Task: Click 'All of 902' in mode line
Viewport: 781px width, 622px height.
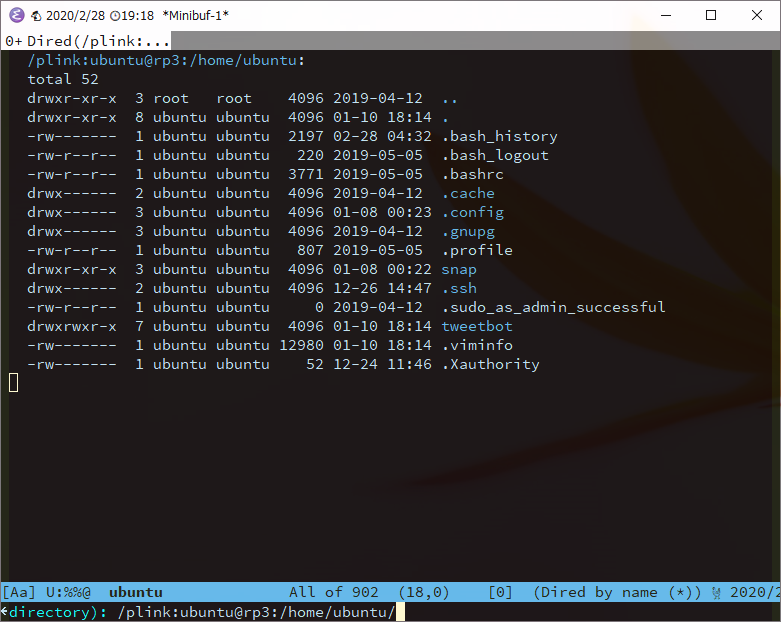Action: [333, 592]
